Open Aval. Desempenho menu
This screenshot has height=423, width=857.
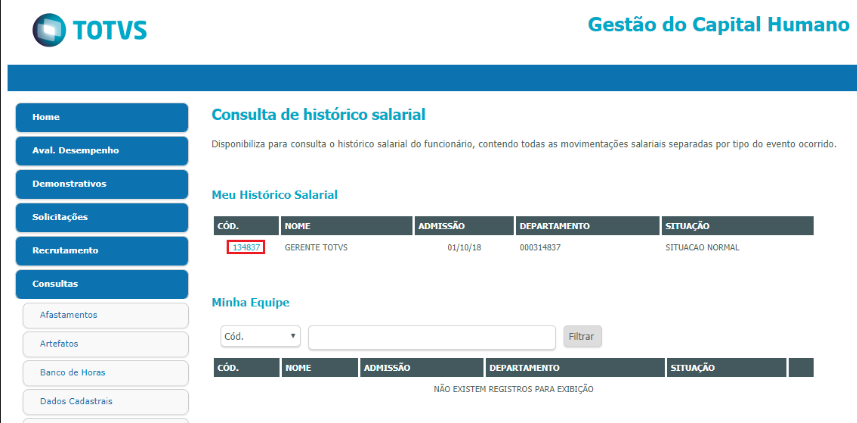coord(102,151)
